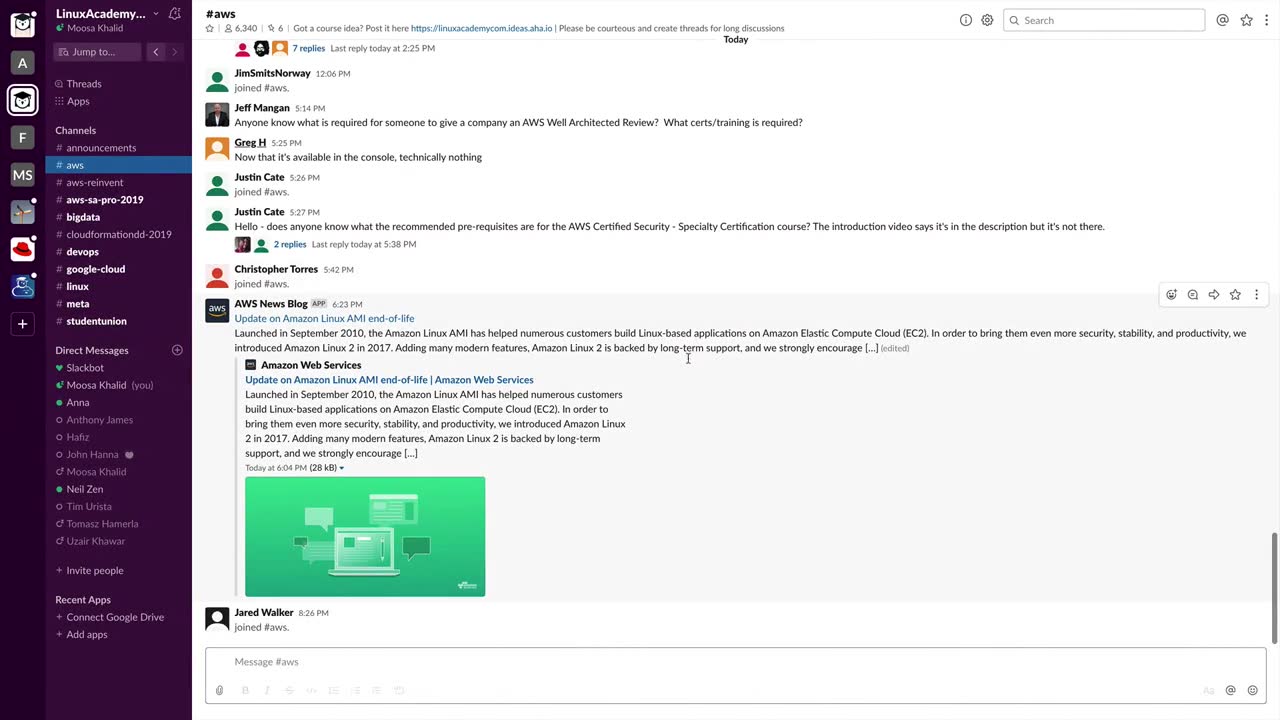Open the emoji picker in composer
The height and width of the screenshot is (720, 1280).
pos(1252,690)
